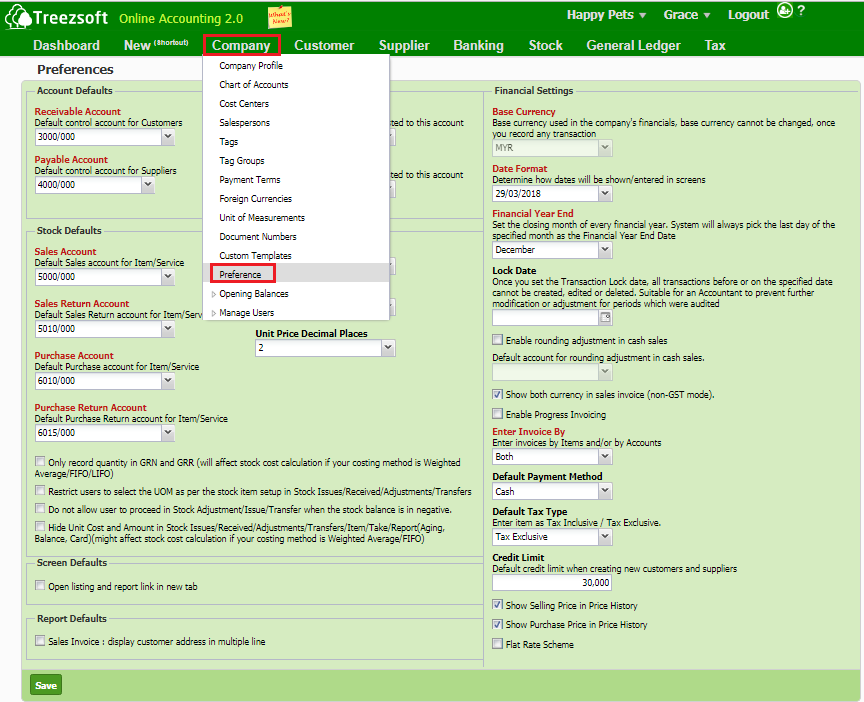Image resolution: width=864 pixels, height=702 pixels.
Task: Uncheck Show Selling Price in Price History
Action: 497,604
